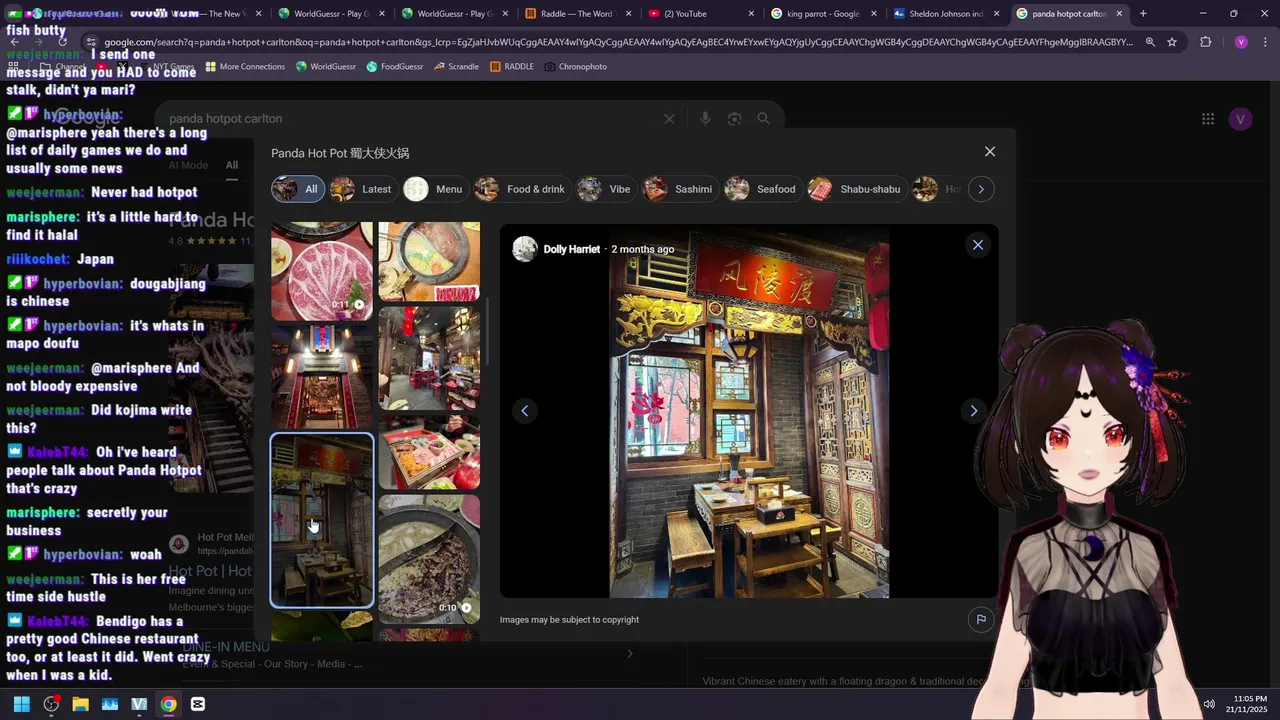
Task: Start voice search with microphone icon
Action: (705, 119)
